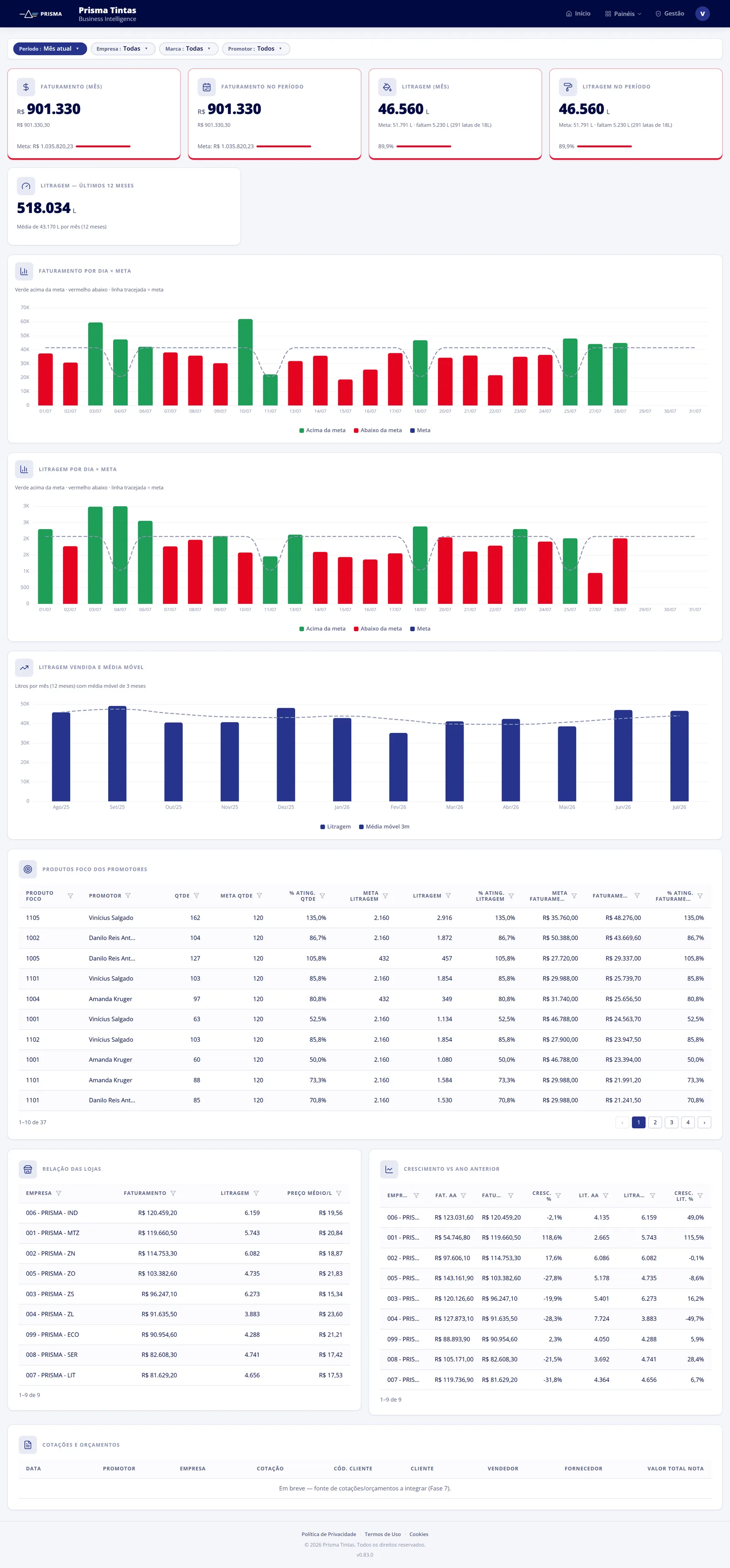Click the store icon beside Relação das Lojas
Screen dimensions: 730x1568
click(x=27, y=1168)
